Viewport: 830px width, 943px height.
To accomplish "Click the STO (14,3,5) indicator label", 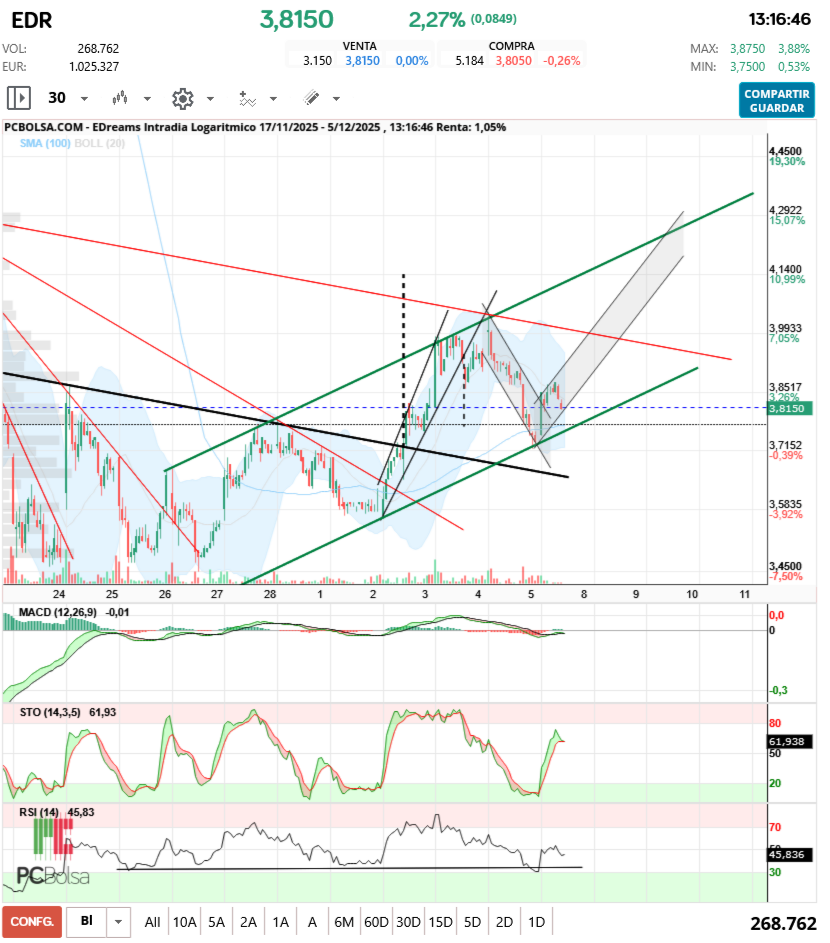I will click(x=50, y=712).
